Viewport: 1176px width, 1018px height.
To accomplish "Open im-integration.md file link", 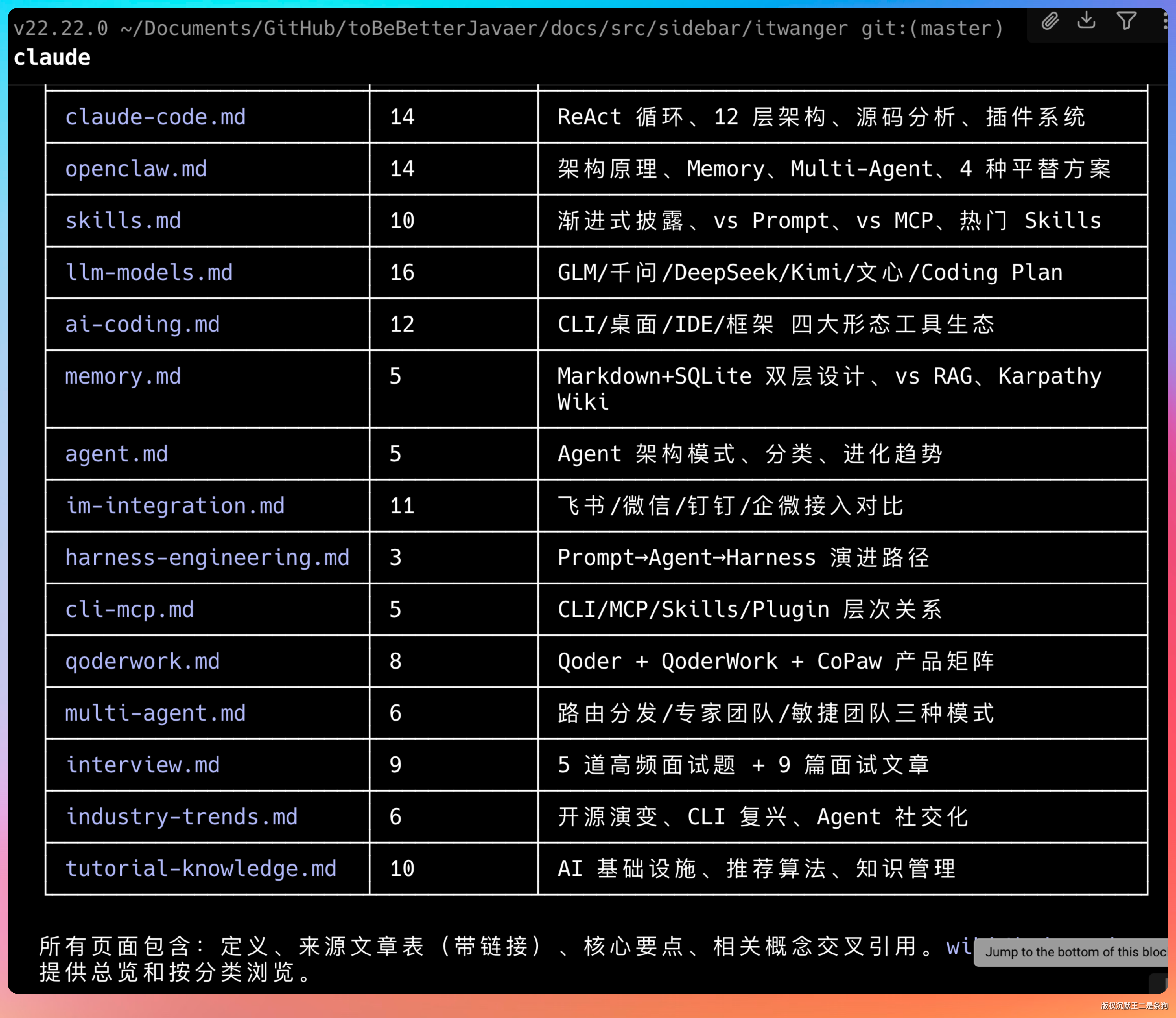I will 175,505.
